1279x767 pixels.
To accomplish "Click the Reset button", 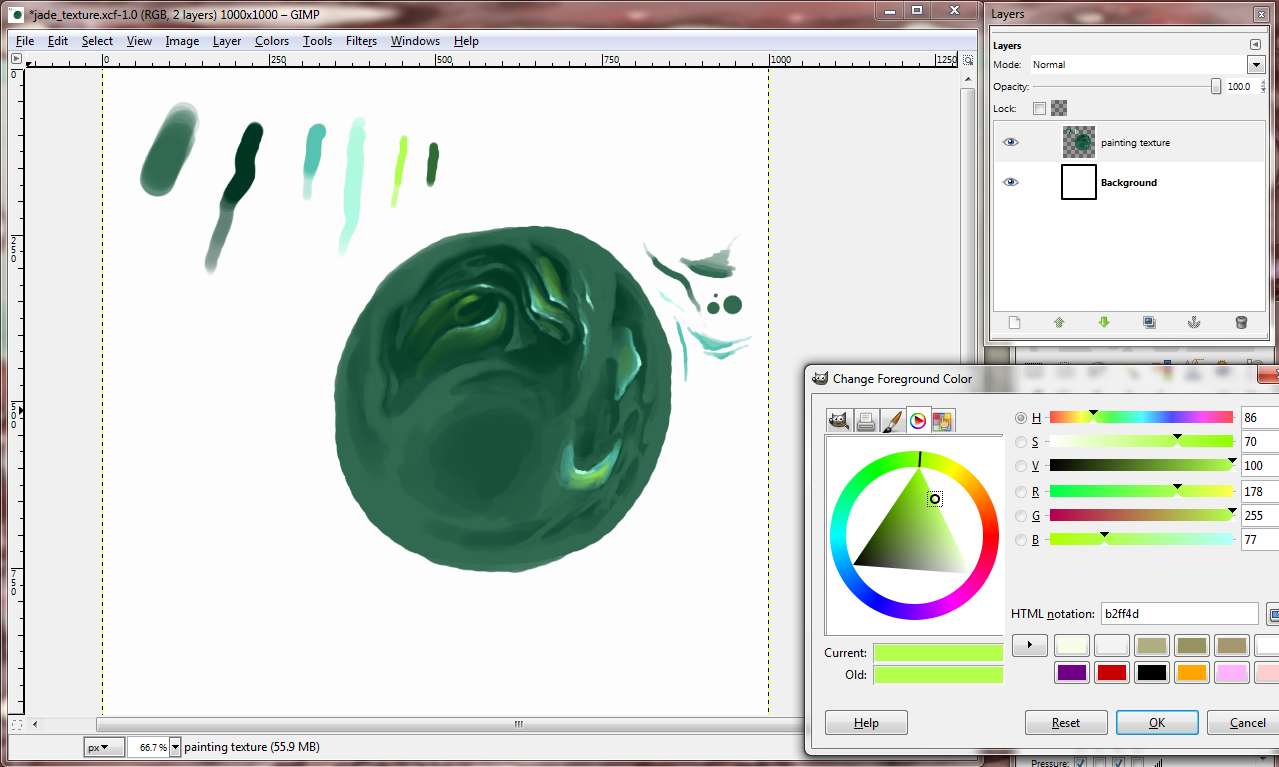I will pyautogui.click(x=1066, y=723).
